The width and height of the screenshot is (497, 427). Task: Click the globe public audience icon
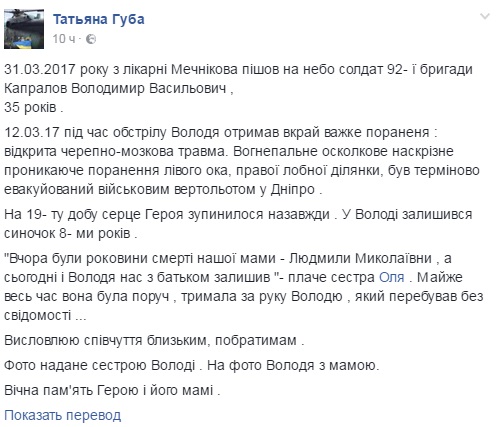pyautogui.click(x=91, y=39)
